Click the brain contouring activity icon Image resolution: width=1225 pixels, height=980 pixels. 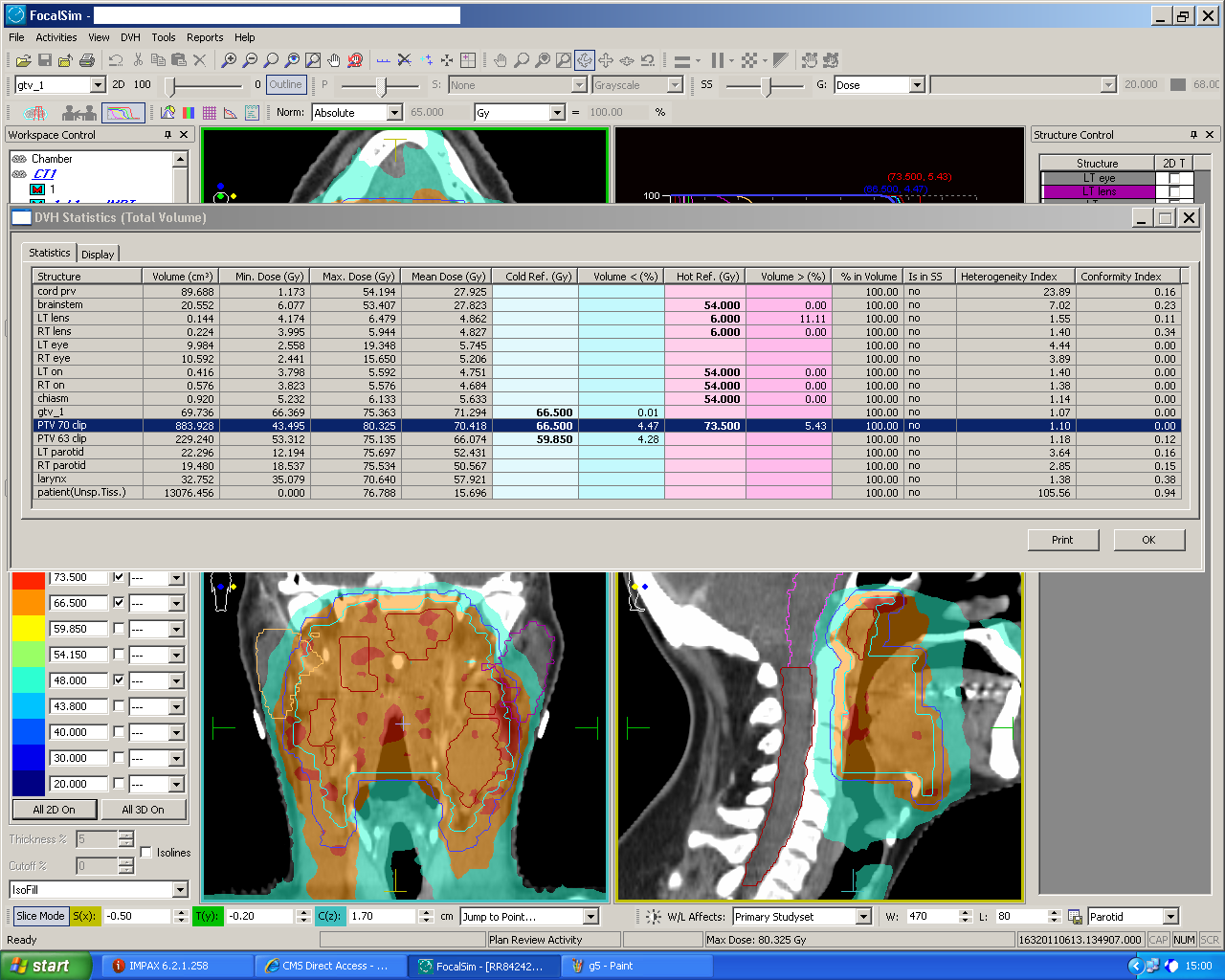[34, 113]
